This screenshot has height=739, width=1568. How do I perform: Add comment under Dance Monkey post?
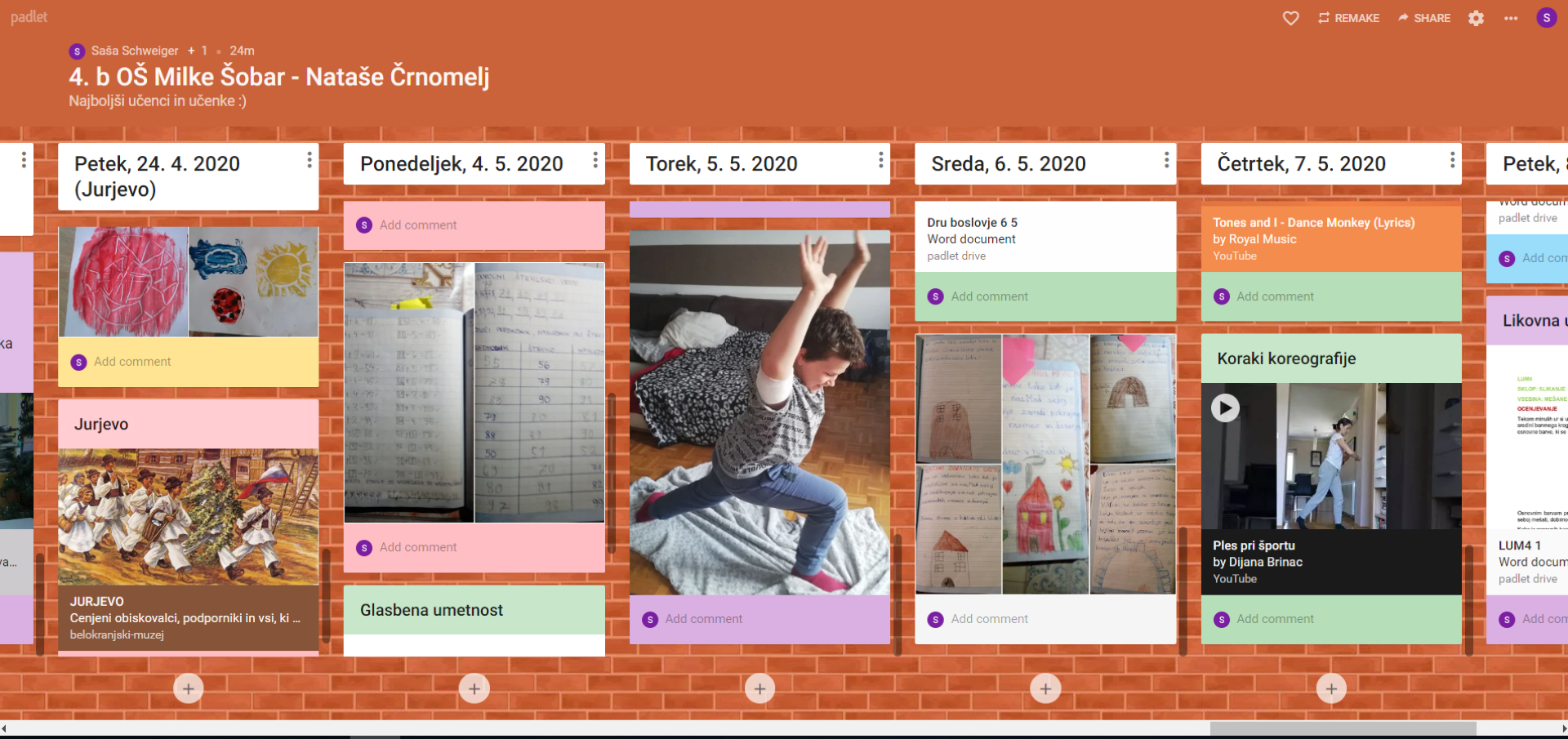(x=1276, y=297)
